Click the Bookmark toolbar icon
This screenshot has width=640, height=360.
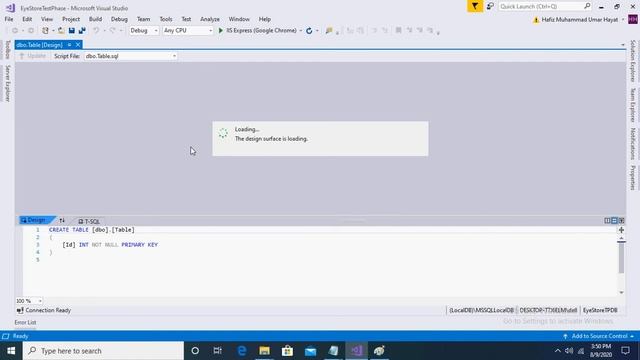click(x=398, y=30)
